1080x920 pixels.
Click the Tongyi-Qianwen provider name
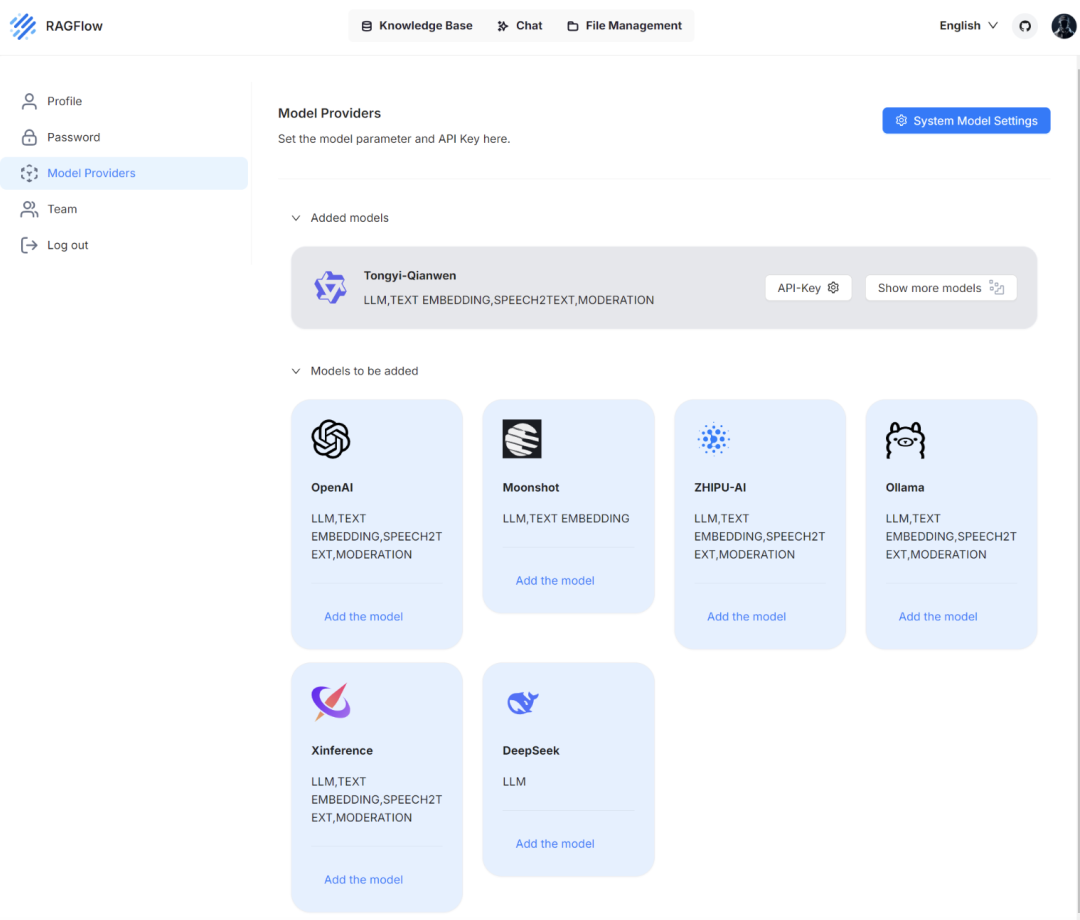click(x=410, y=275)
